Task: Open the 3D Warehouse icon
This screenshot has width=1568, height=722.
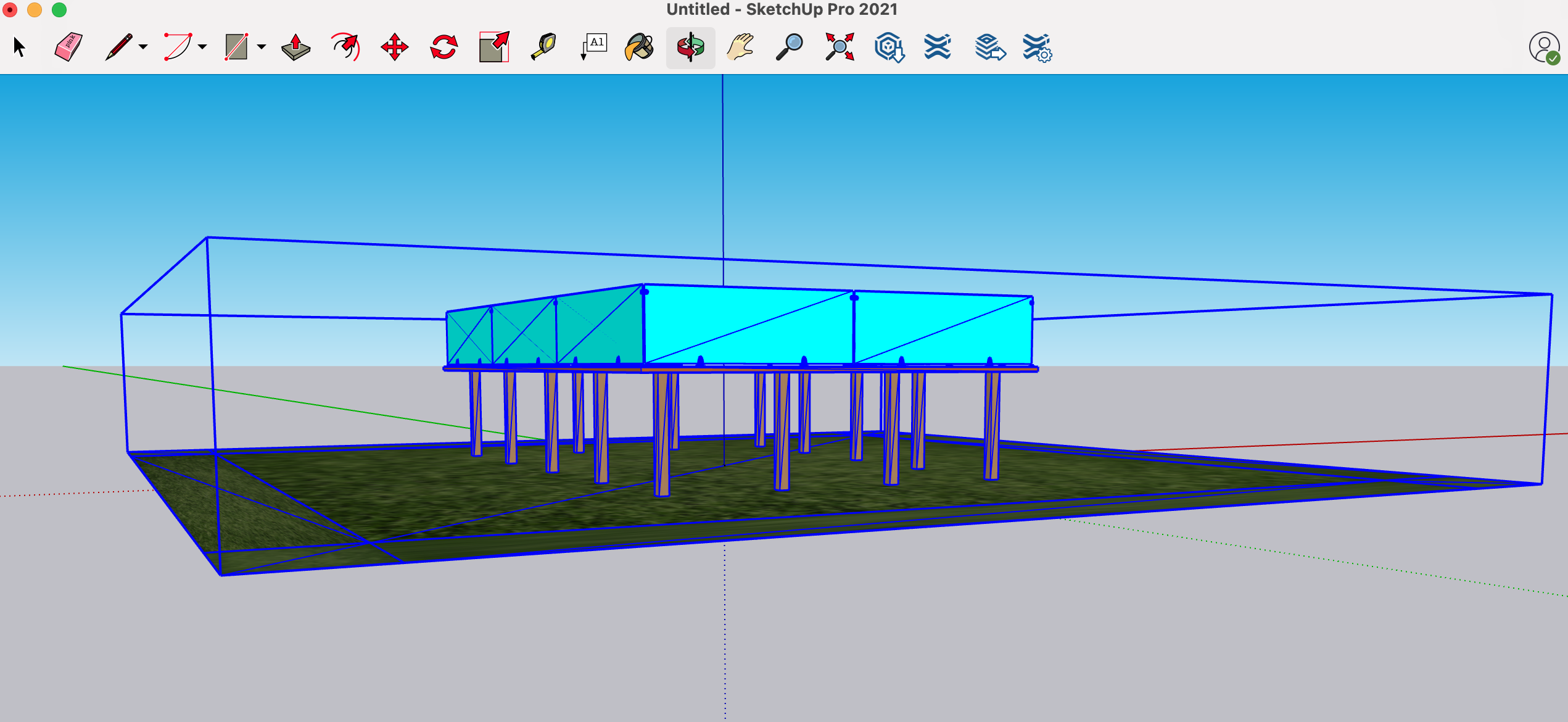Action: (x=889, y=48)
